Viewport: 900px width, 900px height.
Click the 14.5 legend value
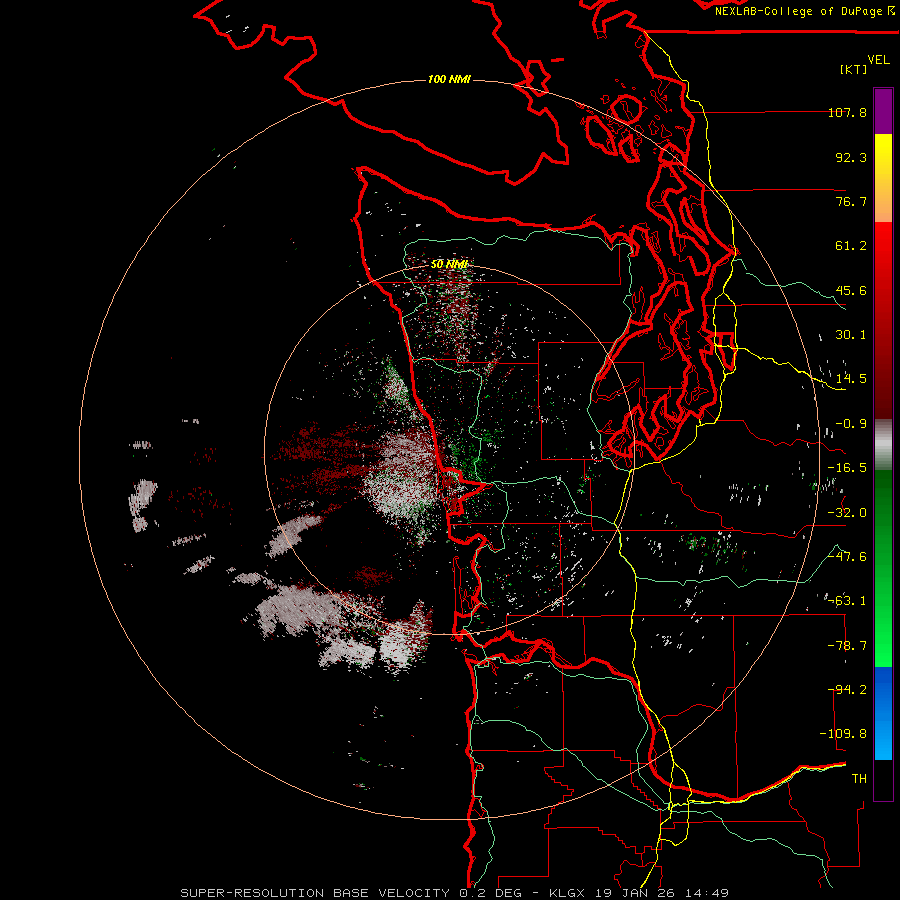click(x=851, y=379)
